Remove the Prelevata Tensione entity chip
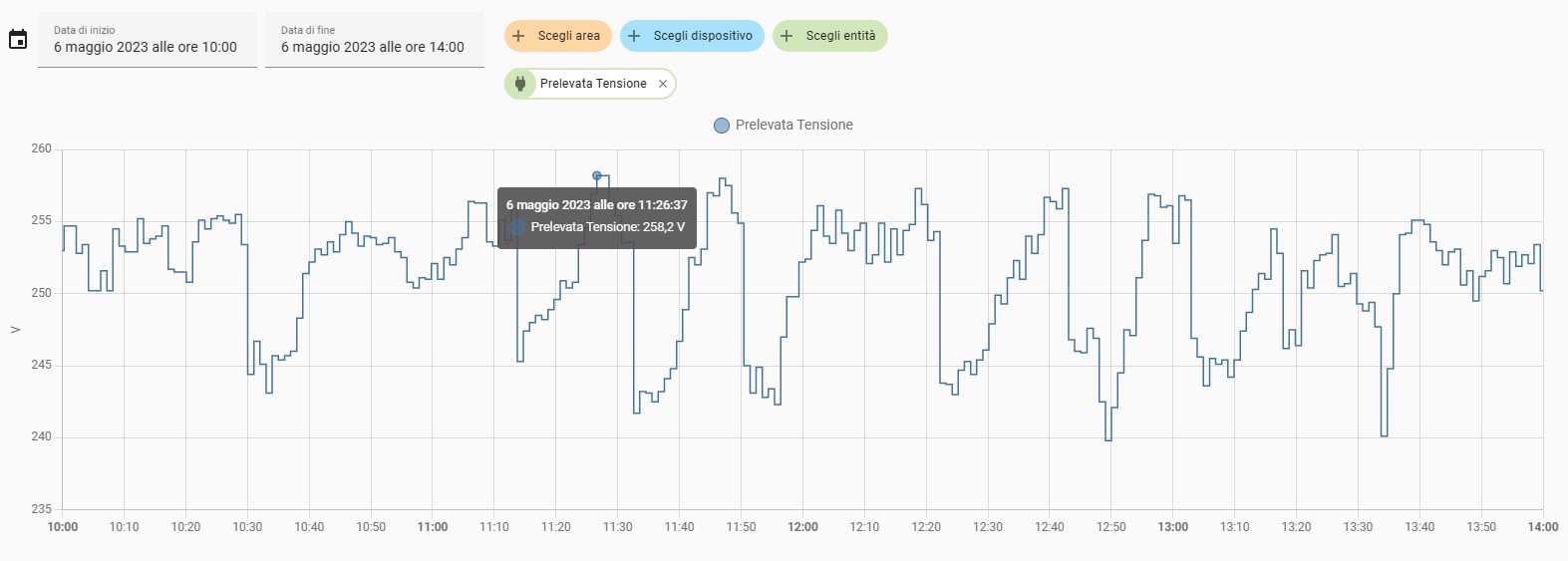The image size is (1568, 561). click(663, 84)
